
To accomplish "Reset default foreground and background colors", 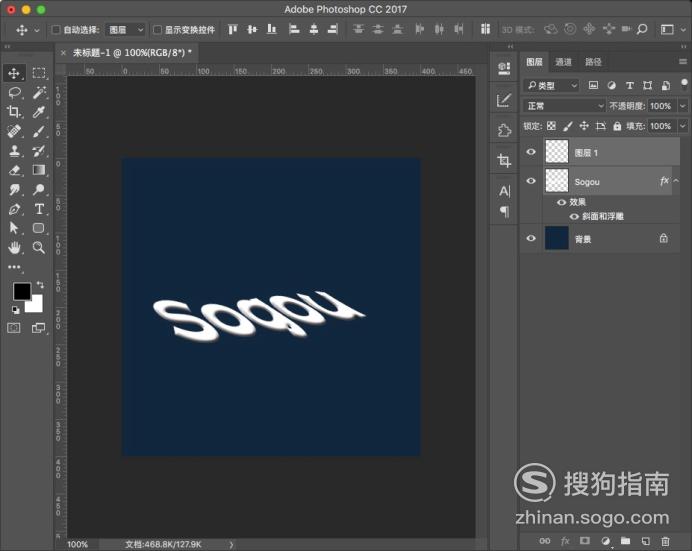I will (x=15, y=310).
